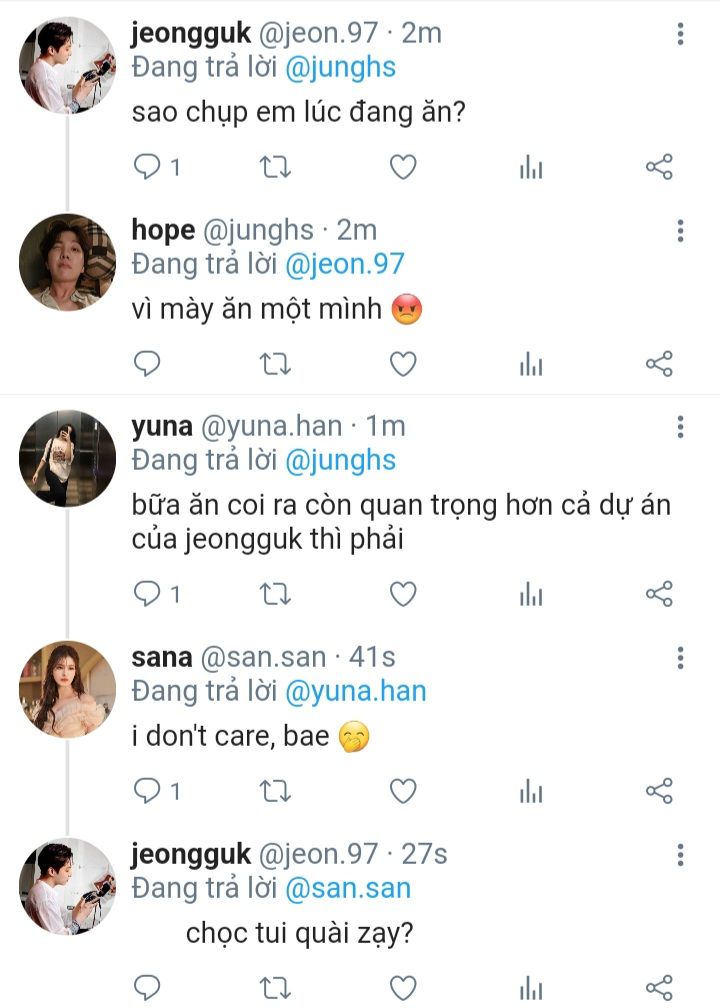The image size is (720, 1008).
Task: View analytics for hope's reply
Action: pos(531,364)
